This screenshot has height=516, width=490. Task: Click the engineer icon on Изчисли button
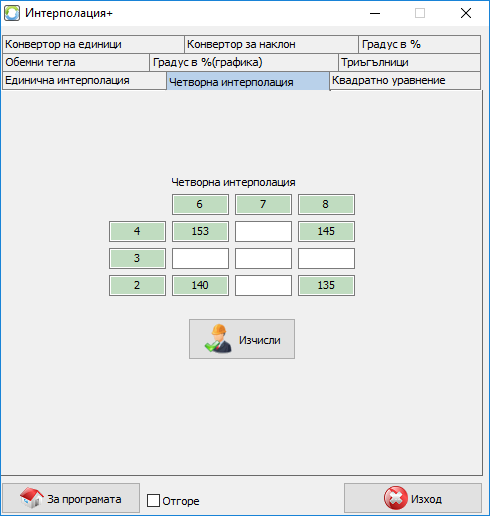click(218, 339)
